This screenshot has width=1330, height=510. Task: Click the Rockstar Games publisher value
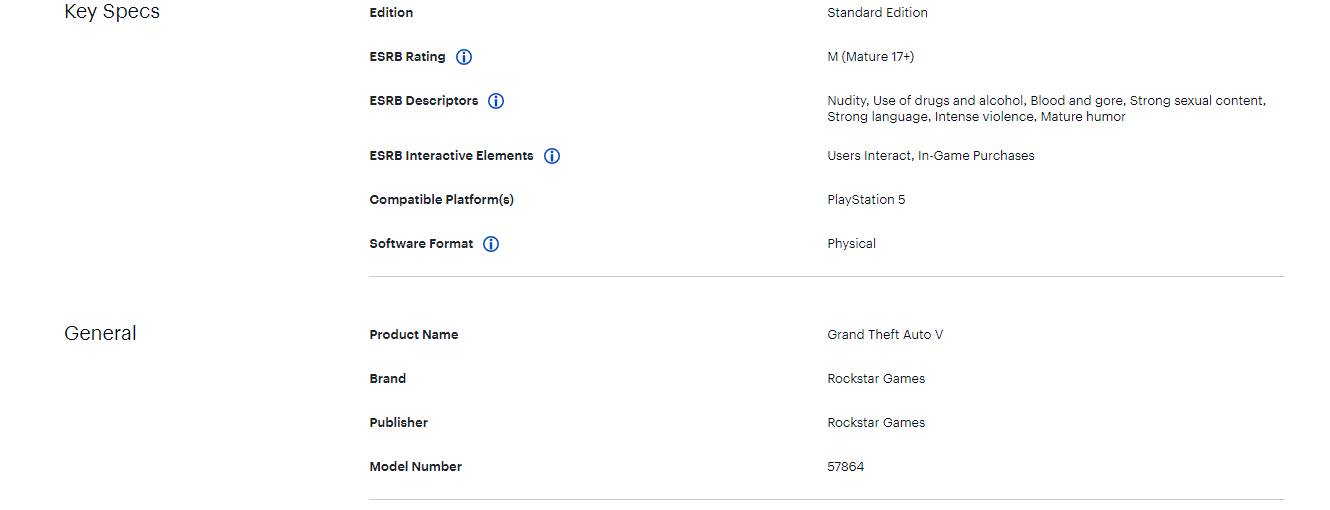click(876, 423)
